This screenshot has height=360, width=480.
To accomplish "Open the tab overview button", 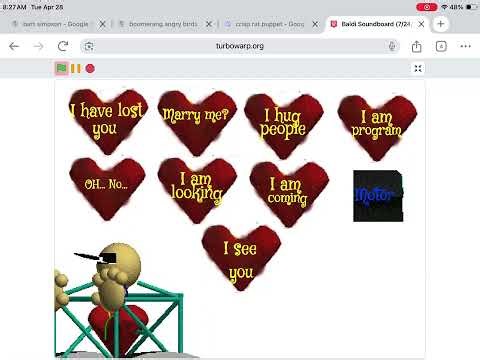I will [x=441, y=46].
